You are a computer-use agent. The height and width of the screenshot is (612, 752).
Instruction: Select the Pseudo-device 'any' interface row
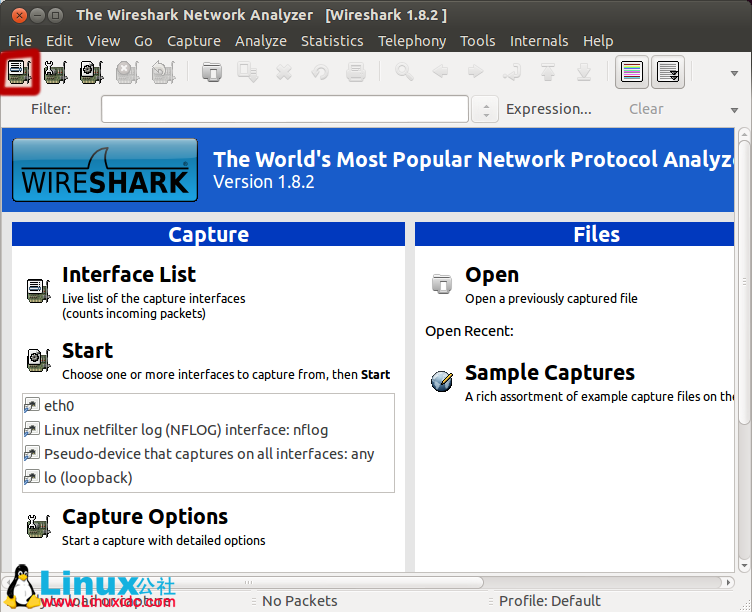(x=208, y=454)
